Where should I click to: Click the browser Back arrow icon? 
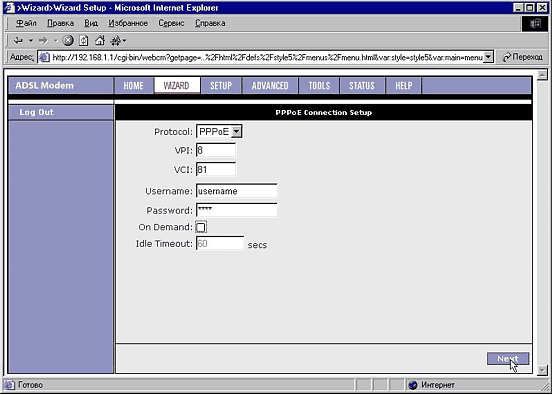click(x=18, y=41)
